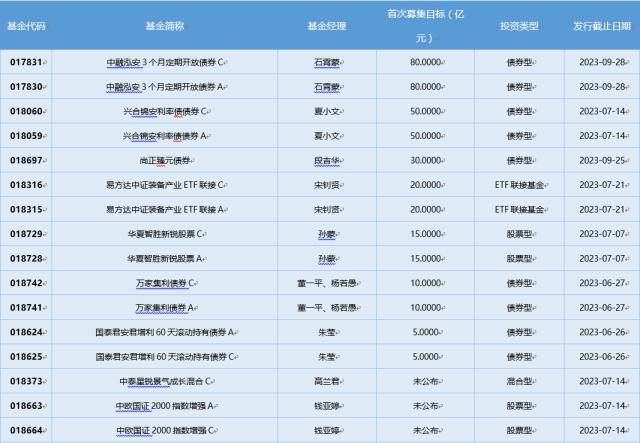This screenshot has height=443, width=640.
Task: Click fund name 兴合锦安利率债债券C
Action: tap(165, 111)
